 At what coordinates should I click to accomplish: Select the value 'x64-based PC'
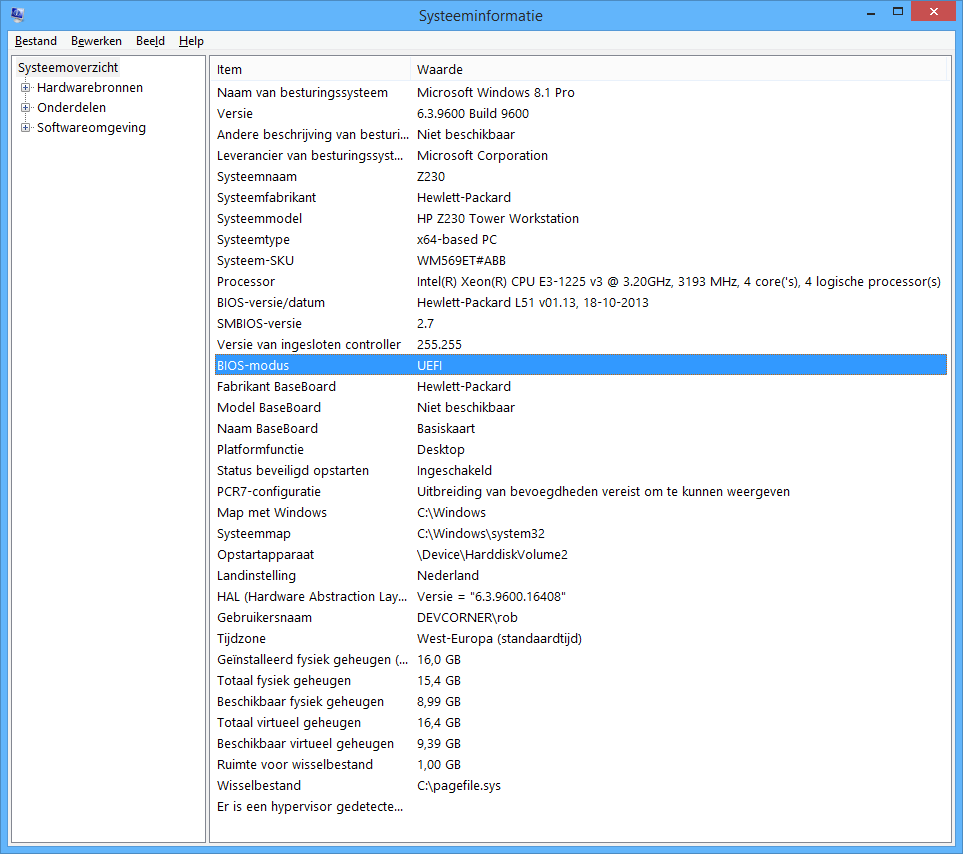pyautogui.click(x=457, y=239)
